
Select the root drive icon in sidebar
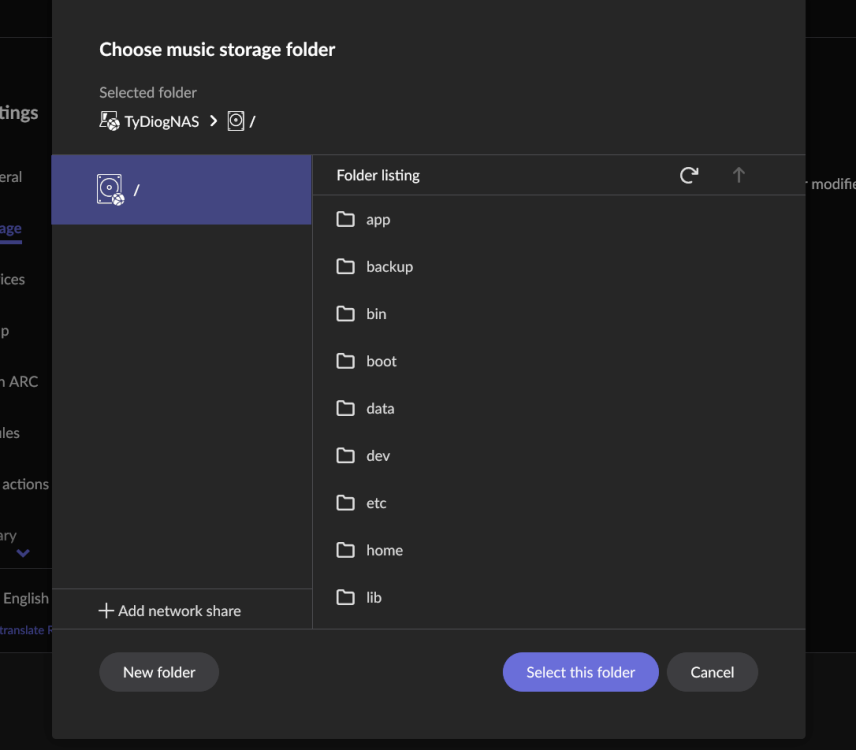(111, 189)
